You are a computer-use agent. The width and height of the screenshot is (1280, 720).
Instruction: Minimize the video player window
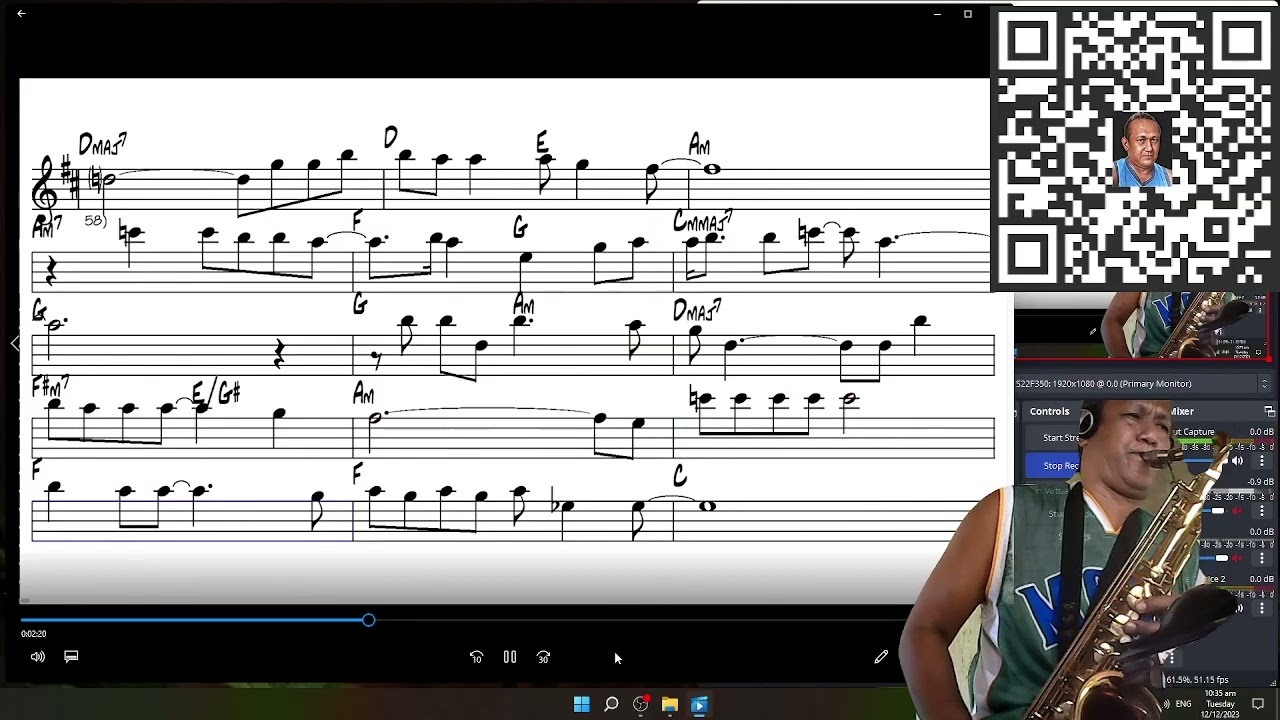(x=937, y=14)
